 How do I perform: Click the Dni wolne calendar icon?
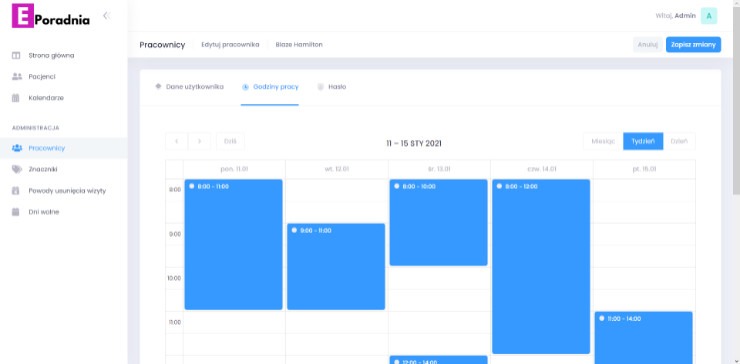(16, 212)
